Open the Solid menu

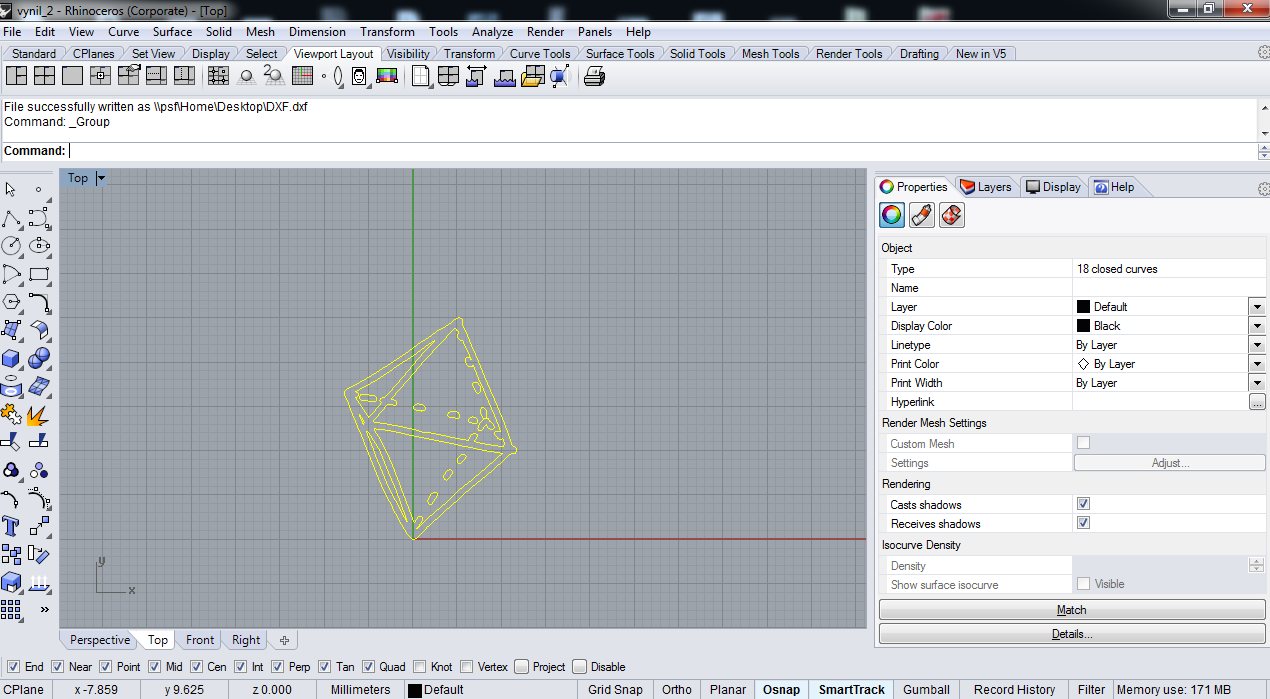pos(219,32)
